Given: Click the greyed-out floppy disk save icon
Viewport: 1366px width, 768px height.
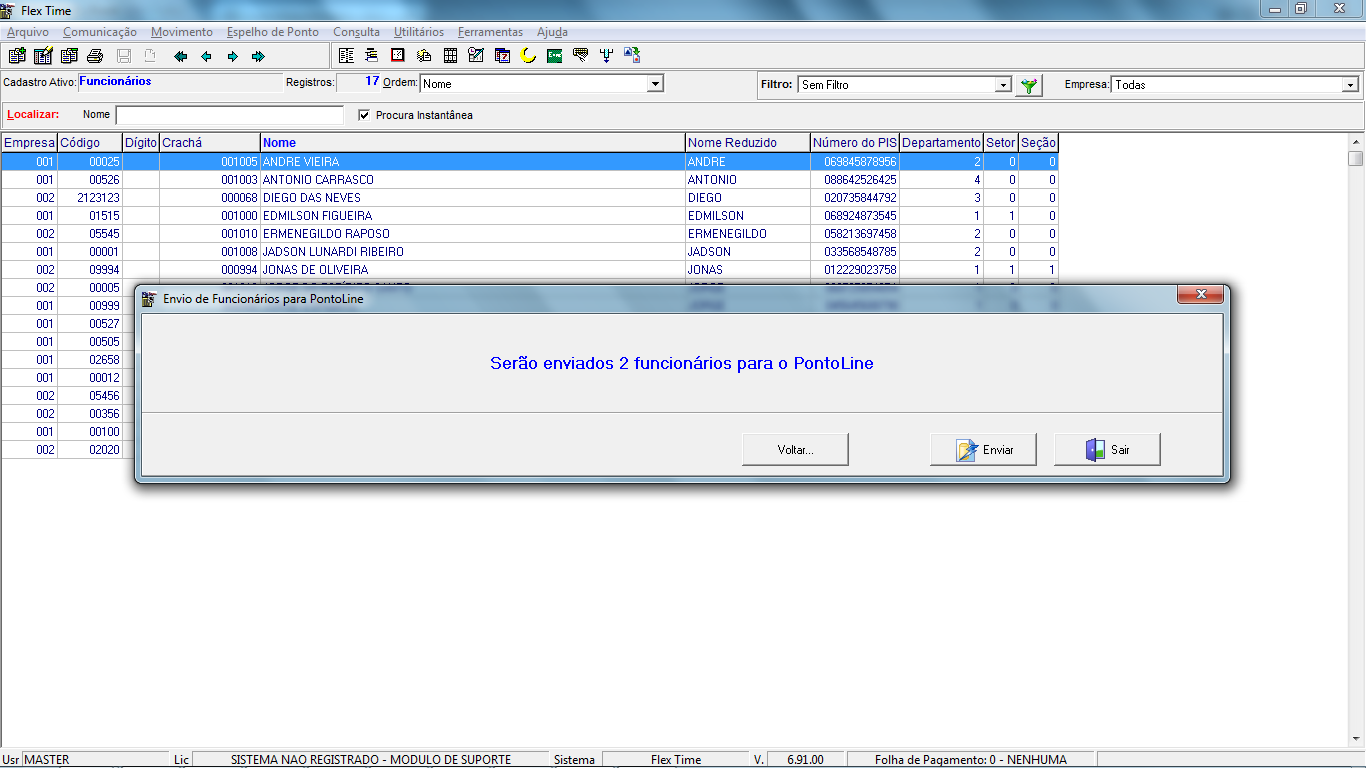Looking at the screenshot, I should pos(124,56).
